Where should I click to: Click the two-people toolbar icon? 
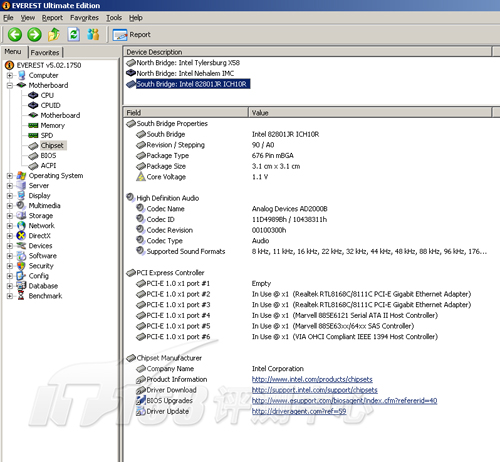click(93, 35)
